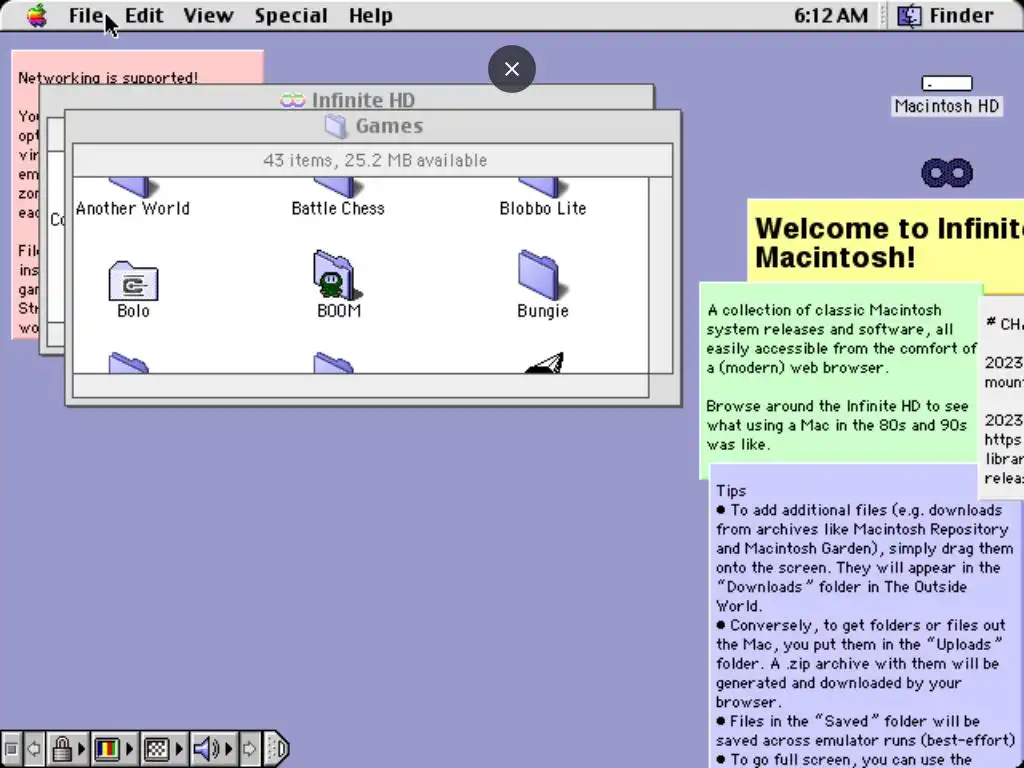Click the control strip left scroll arrow
Image resolution: width=1024 pixels, height=768 pixels.
[34, 749]
